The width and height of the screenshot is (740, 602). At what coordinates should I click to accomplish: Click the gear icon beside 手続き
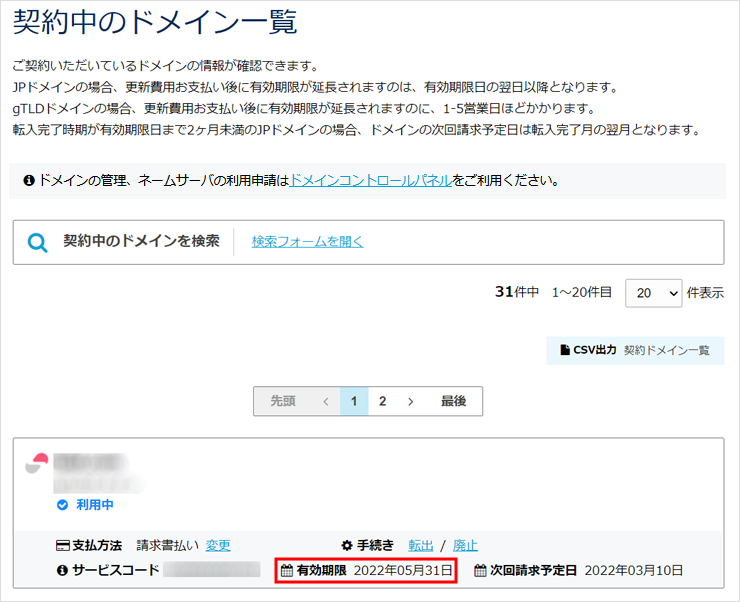coord(347,545)
